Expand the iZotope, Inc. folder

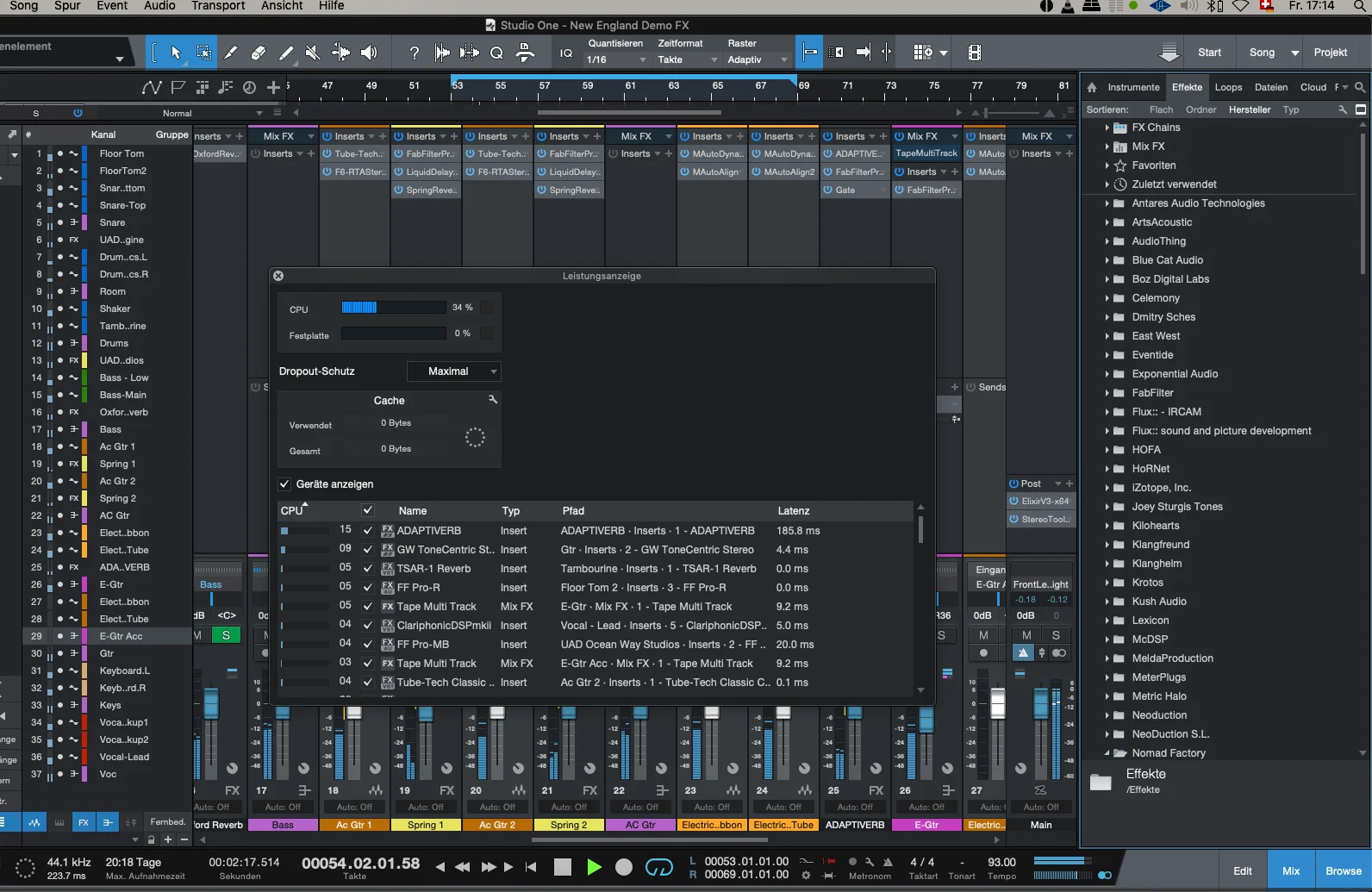[1107, 488]
